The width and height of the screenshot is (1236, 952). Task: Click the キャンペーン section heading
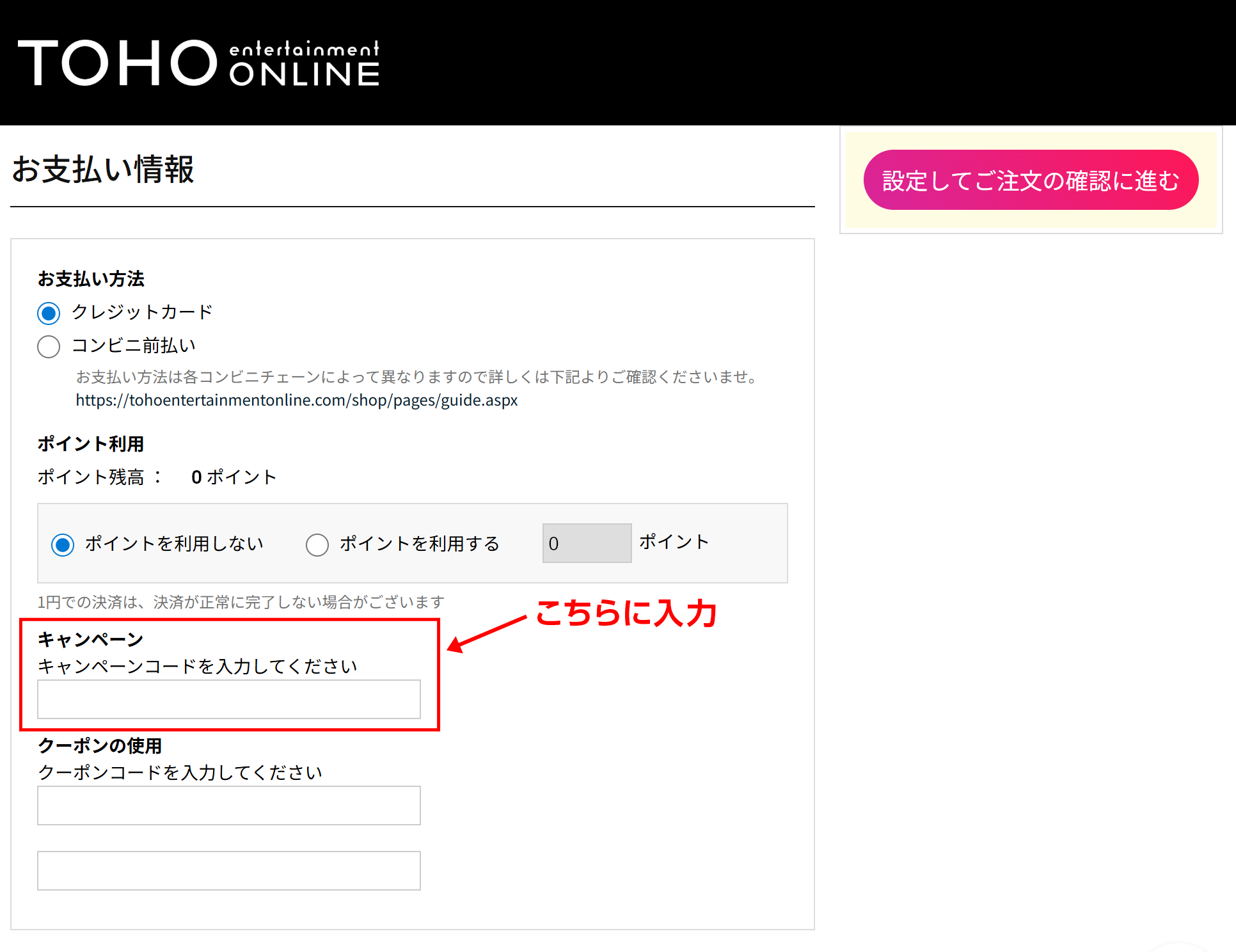click(90, 639)
